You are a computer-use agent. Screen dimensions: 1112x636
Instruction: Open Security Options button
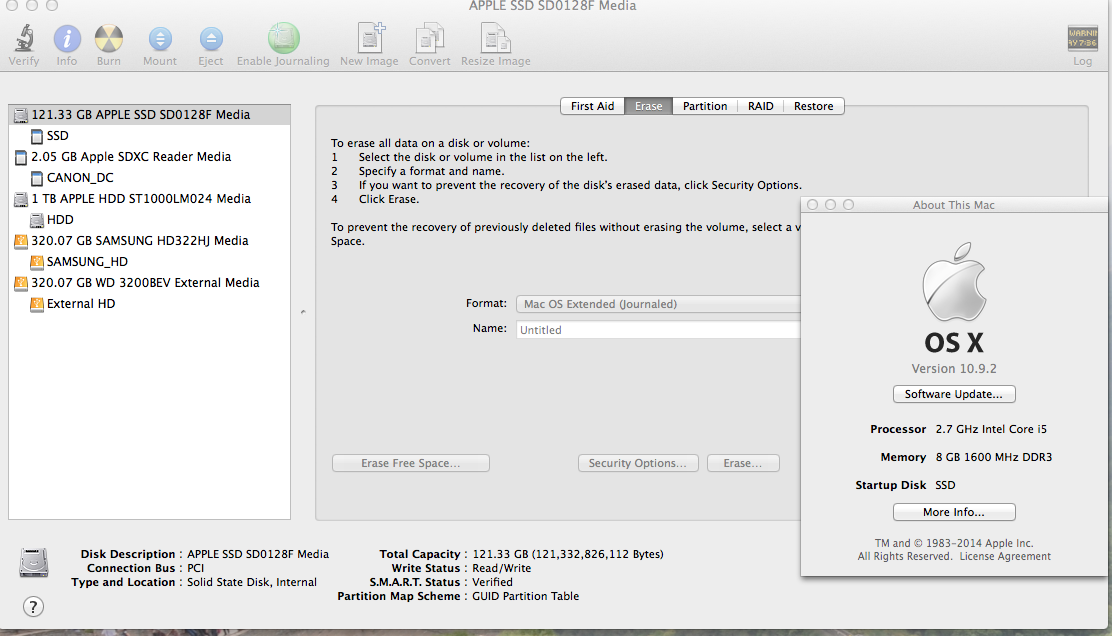tap(638, 463)
